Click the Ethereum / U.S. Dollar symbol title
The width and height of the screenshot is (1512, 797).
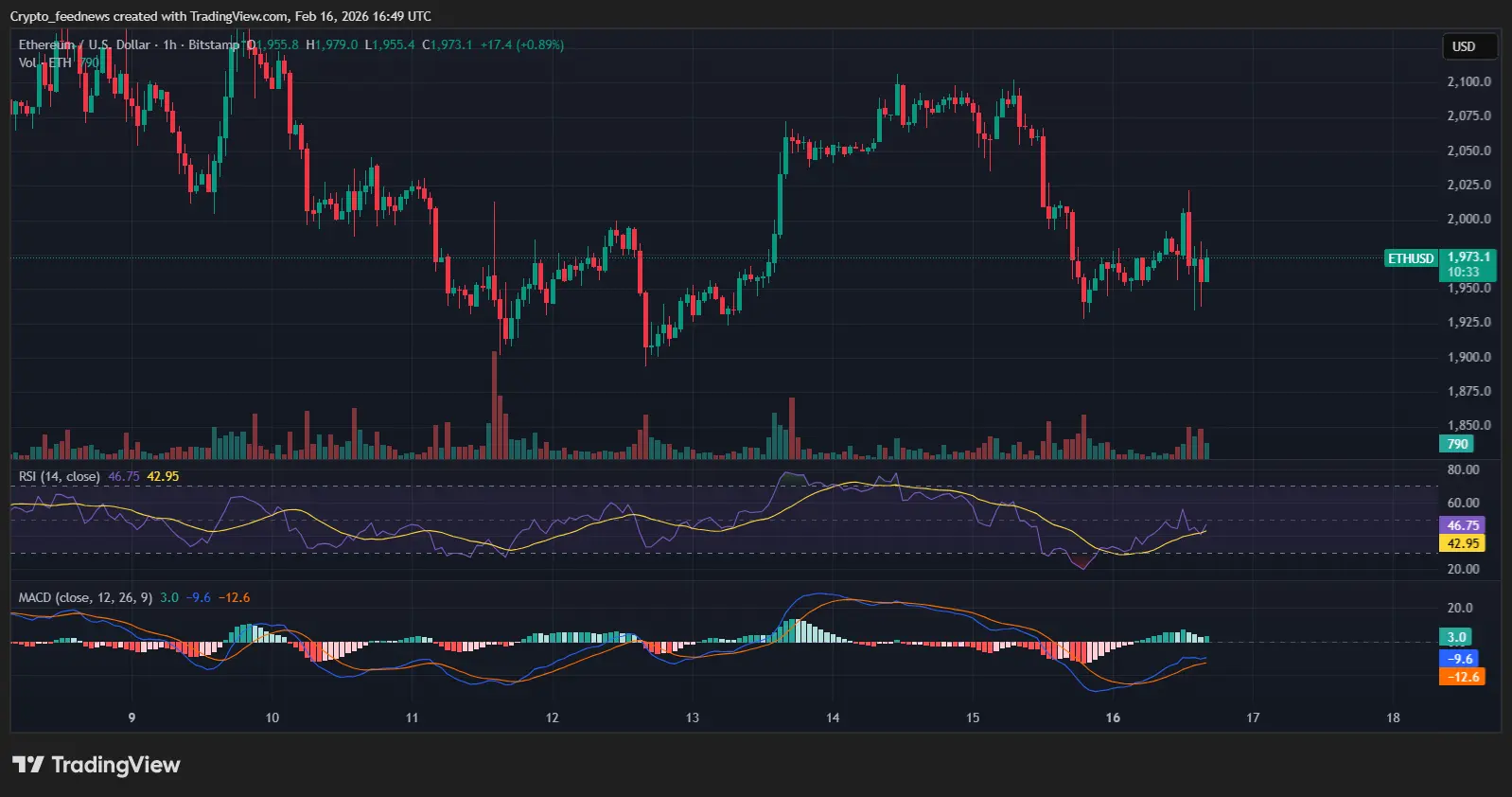pyautogui.click(x=84, y=44)
